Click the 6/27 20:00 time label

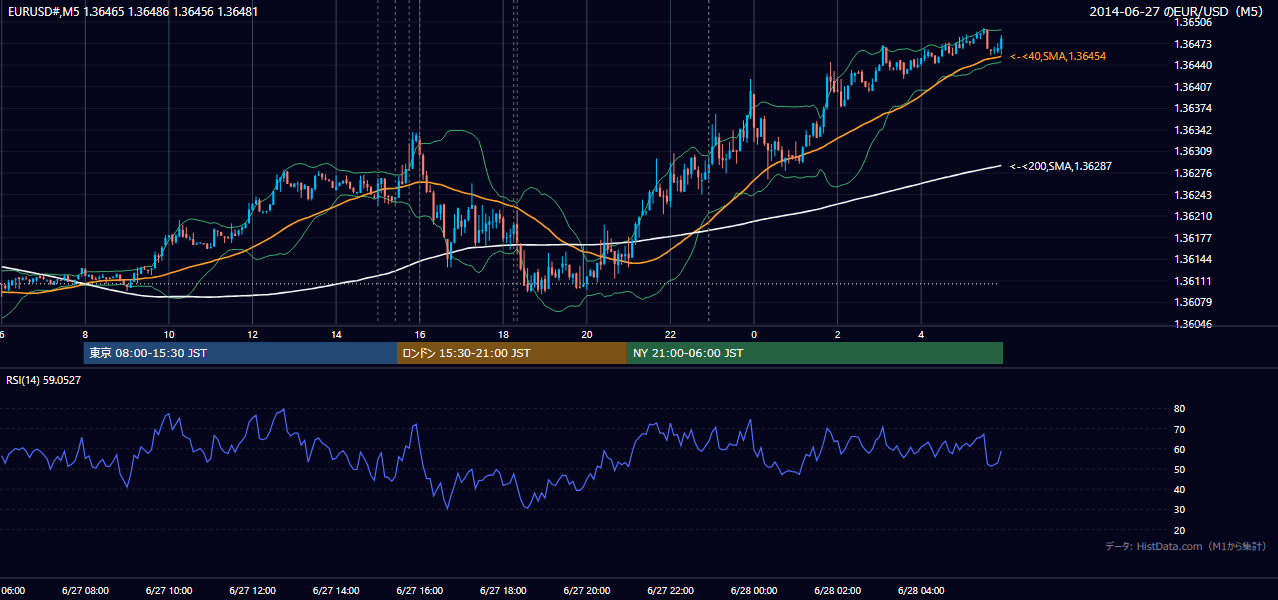click(x=587, y=590)
